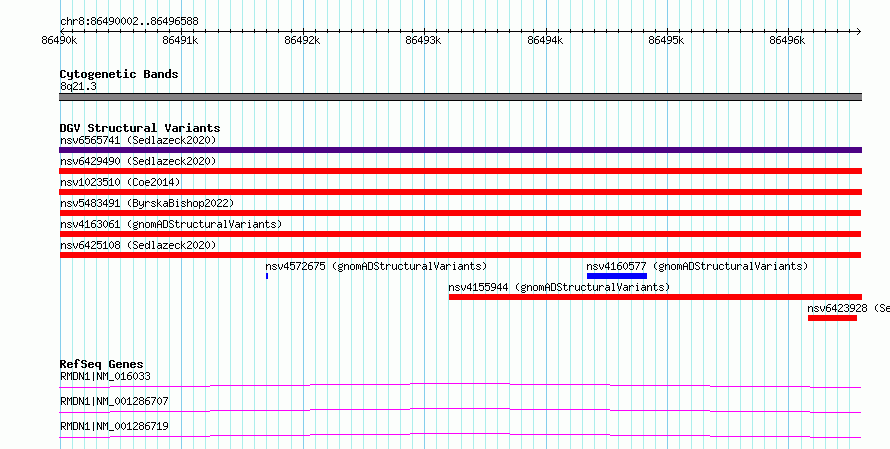Click the magenta RMDN1 NM_016033 transcript line
The image size is (890, 449).
click(x=460, y=386)
